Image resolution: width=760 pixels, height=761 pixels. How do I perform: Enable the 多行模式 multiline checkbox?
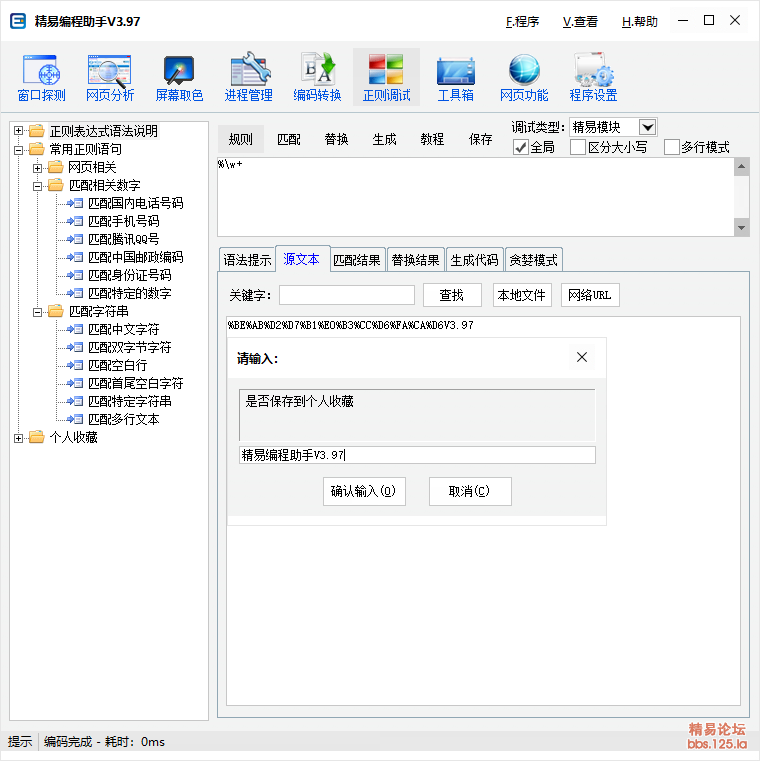(671, 147)
